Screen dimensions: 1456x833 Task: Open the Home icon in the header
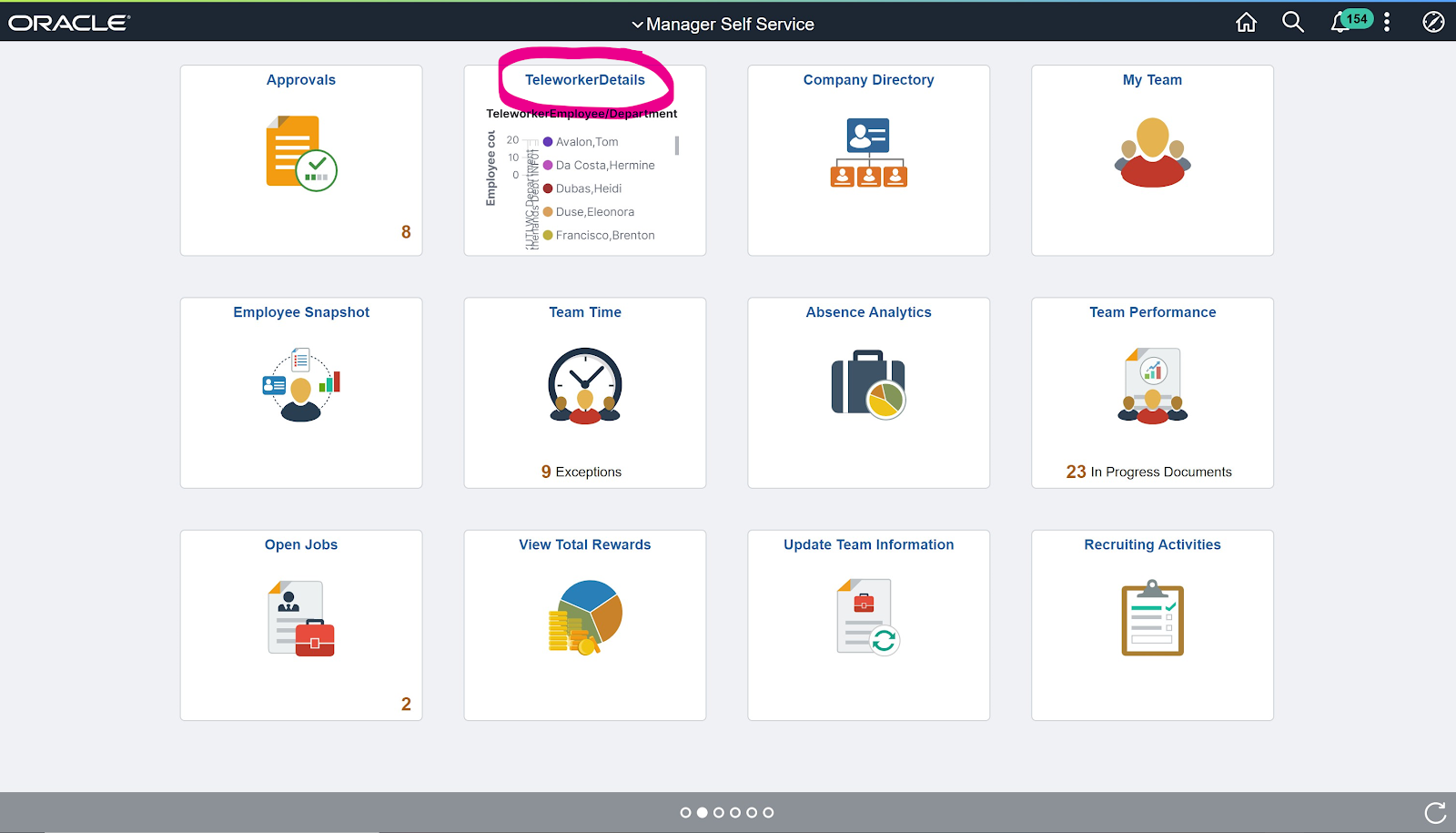pyautogui.click(x=1246, y=22)
